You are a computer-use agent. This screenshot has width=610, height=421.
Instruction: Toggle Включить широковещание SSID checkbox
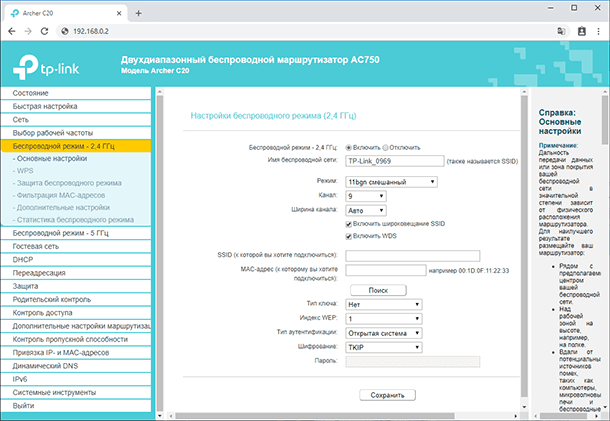coord(349,222)
